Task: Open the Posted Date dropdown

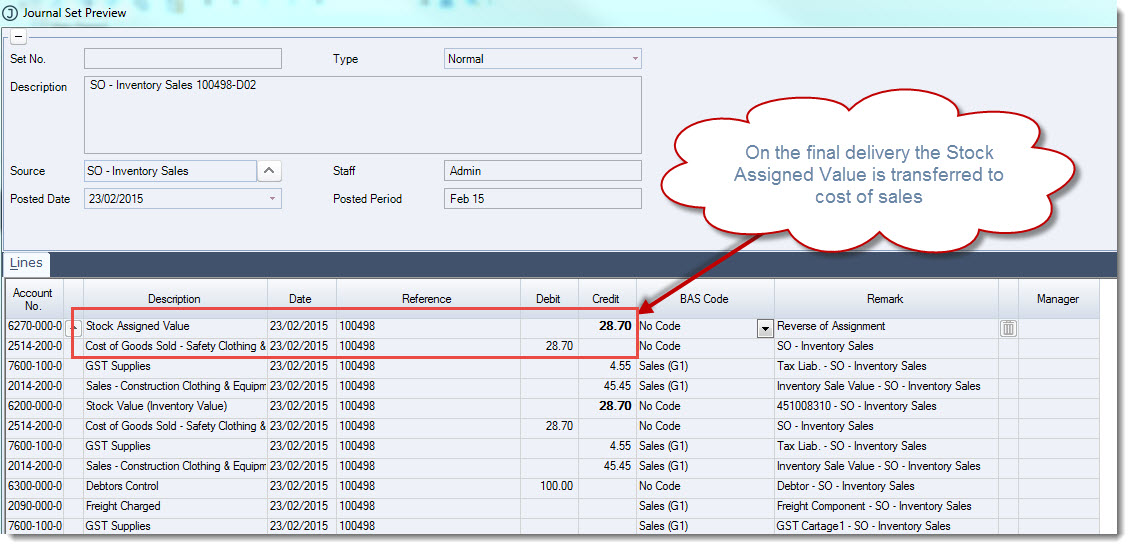Action: (x=272, y=199)
